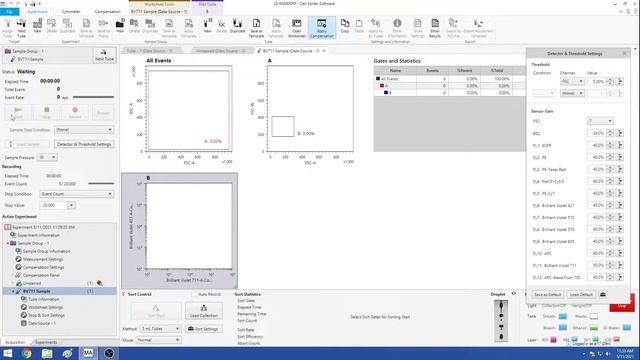
Task: Open the sort Mode Normal dropdown
Action: (158, 340)
